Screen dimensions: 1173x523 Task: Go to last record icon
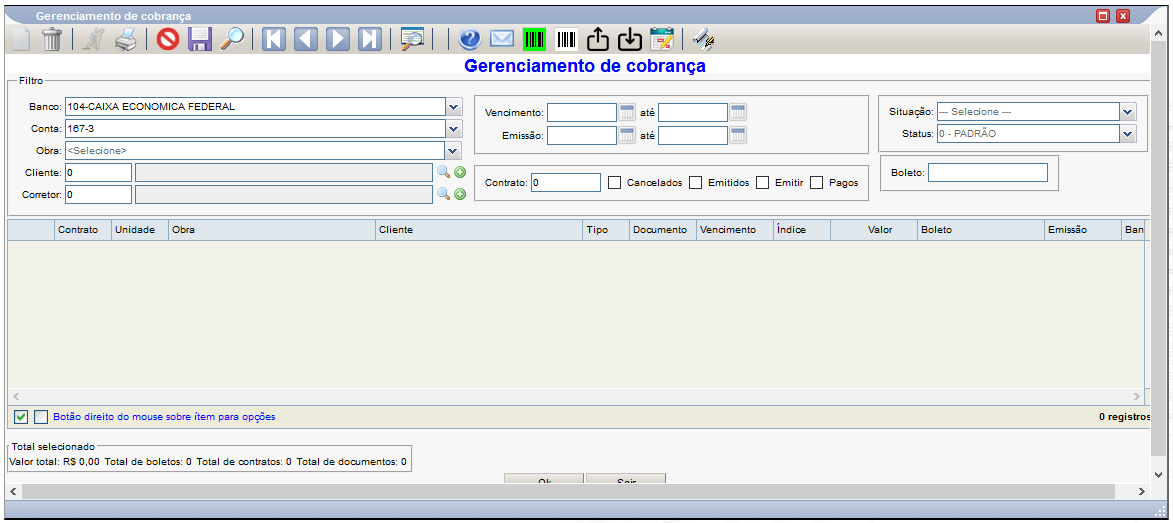[x=370, y=39]
